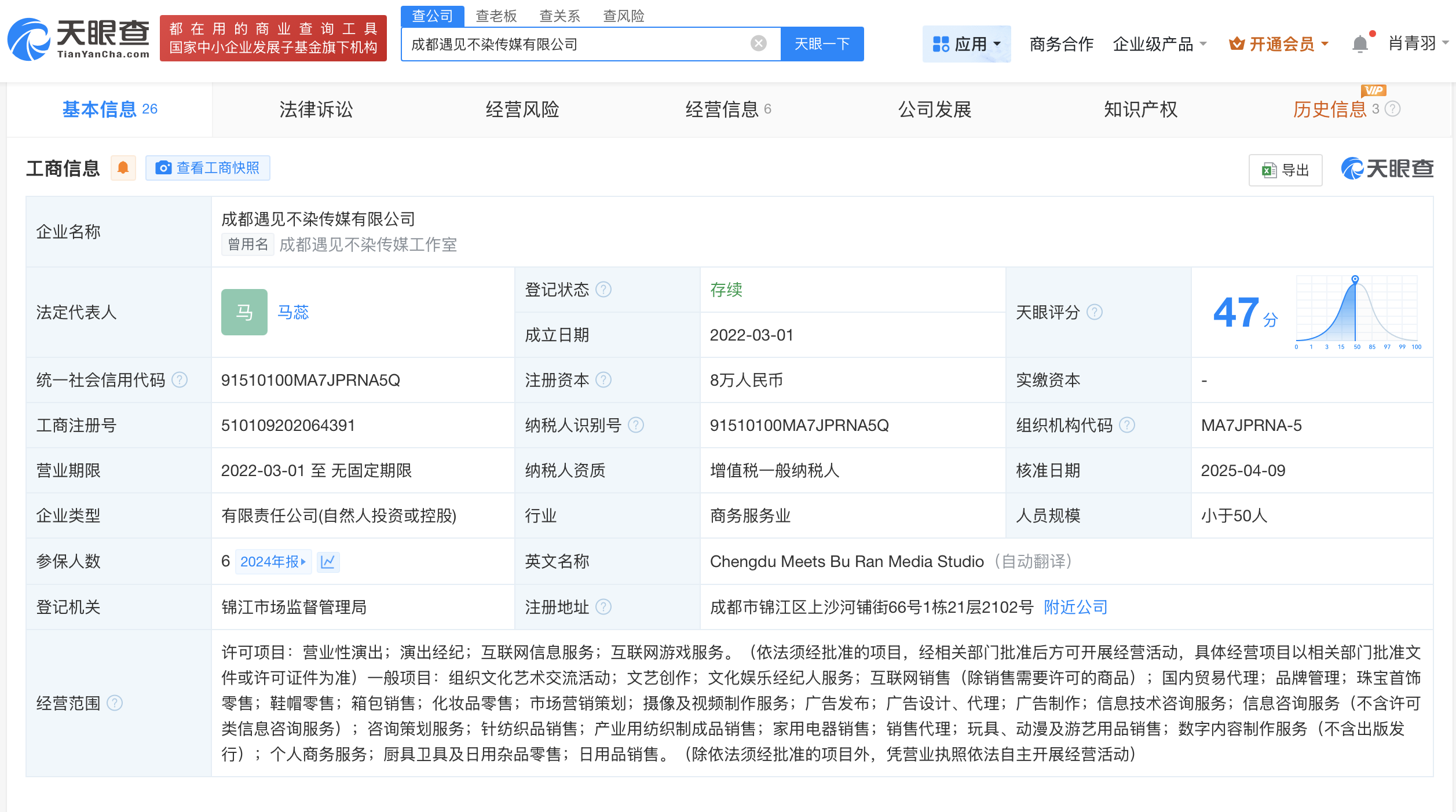Open help icon next to 历史信息 tab

(x=1393, y=109)
